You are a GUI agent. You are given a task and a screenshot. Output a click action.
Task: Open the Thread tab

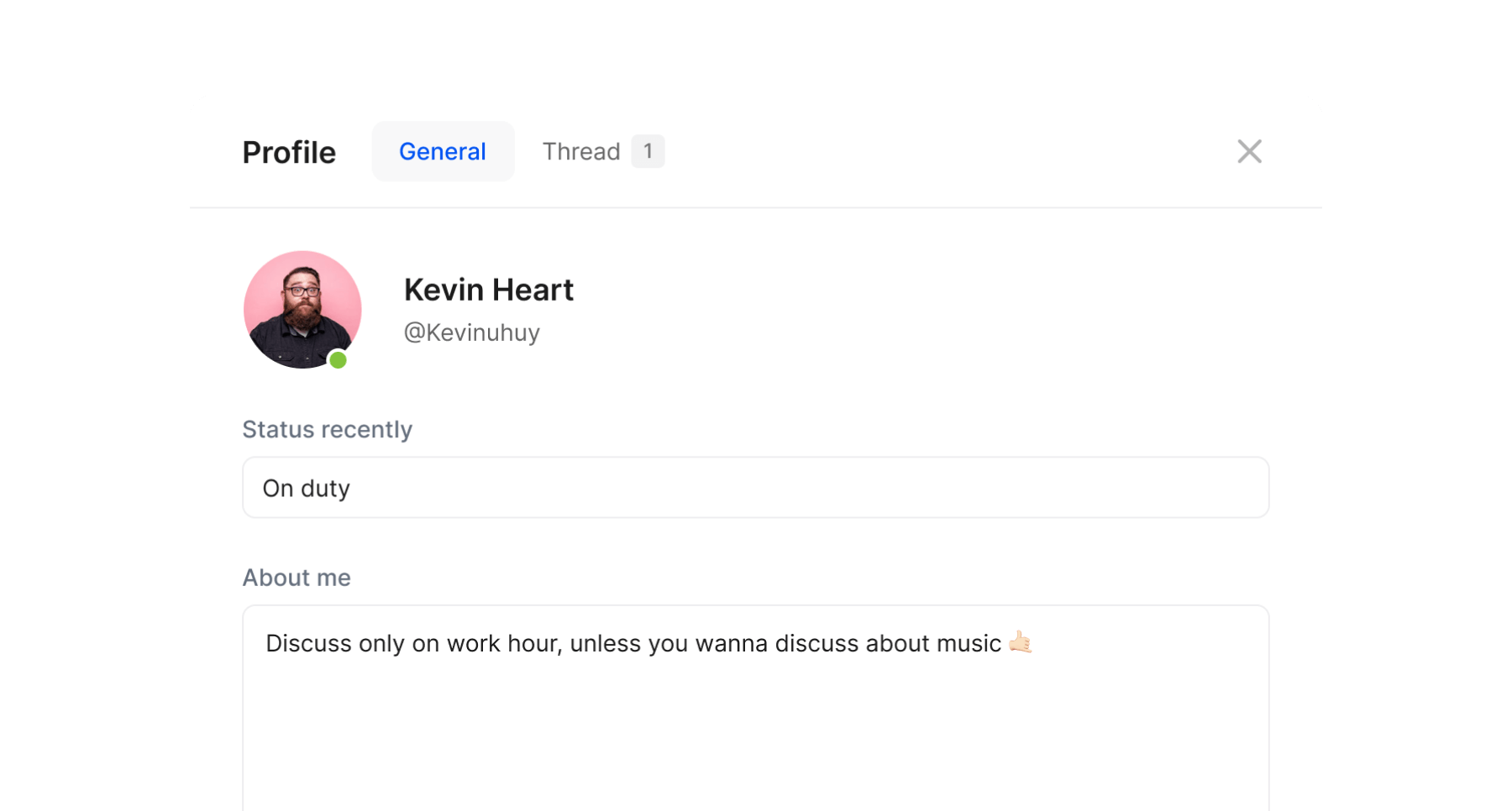(x=581, y=152)
